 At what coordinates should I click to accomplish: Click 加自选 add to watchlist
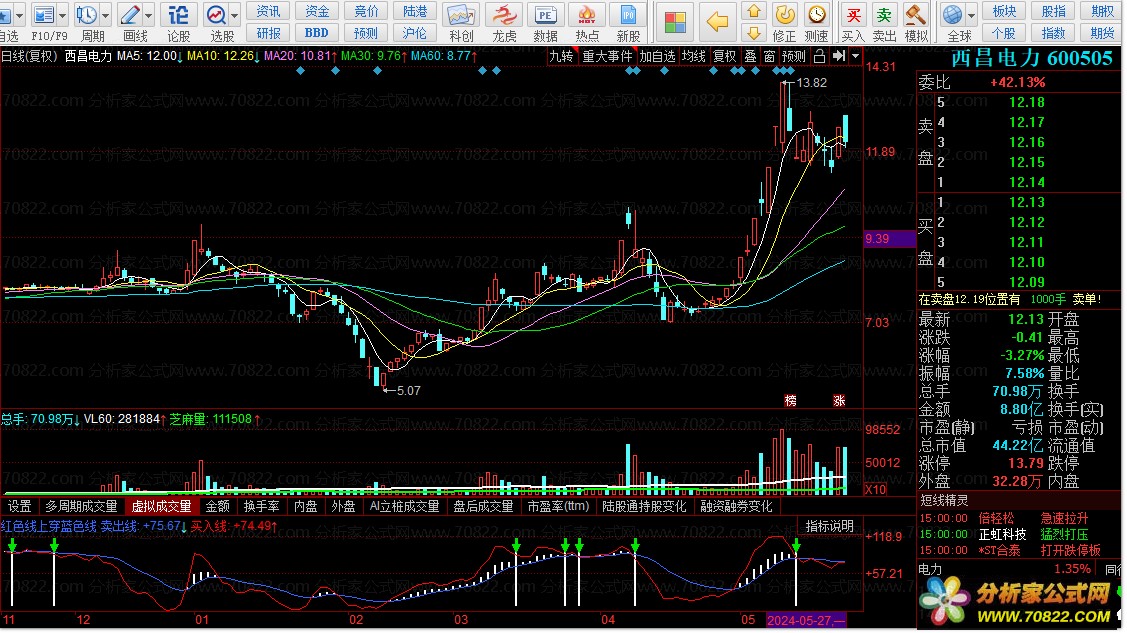coord(658,56)
